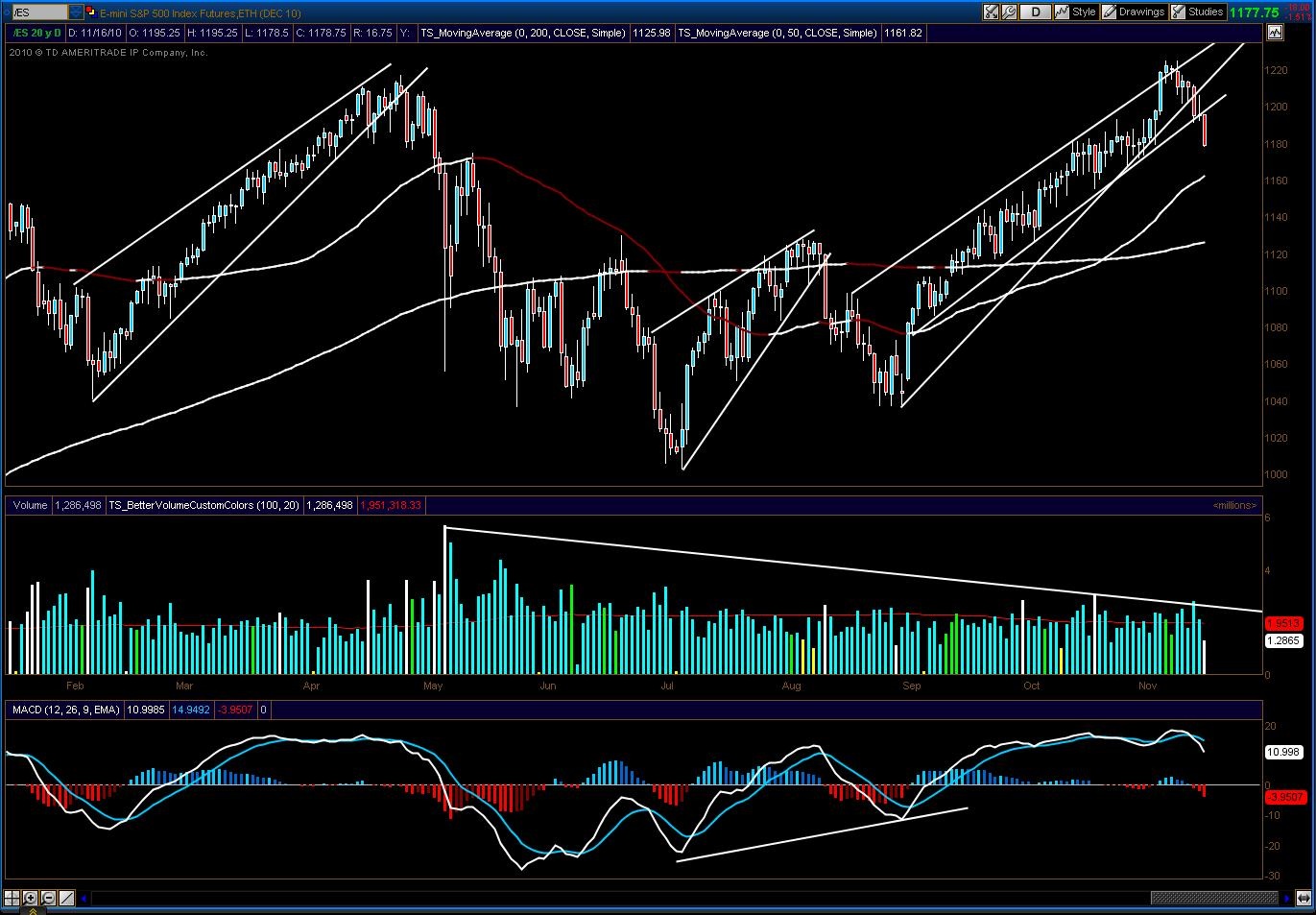This screenshot has height=915, width=1316.
Task: Click the flask icon beside Studies
Action: pos(1178,12)
